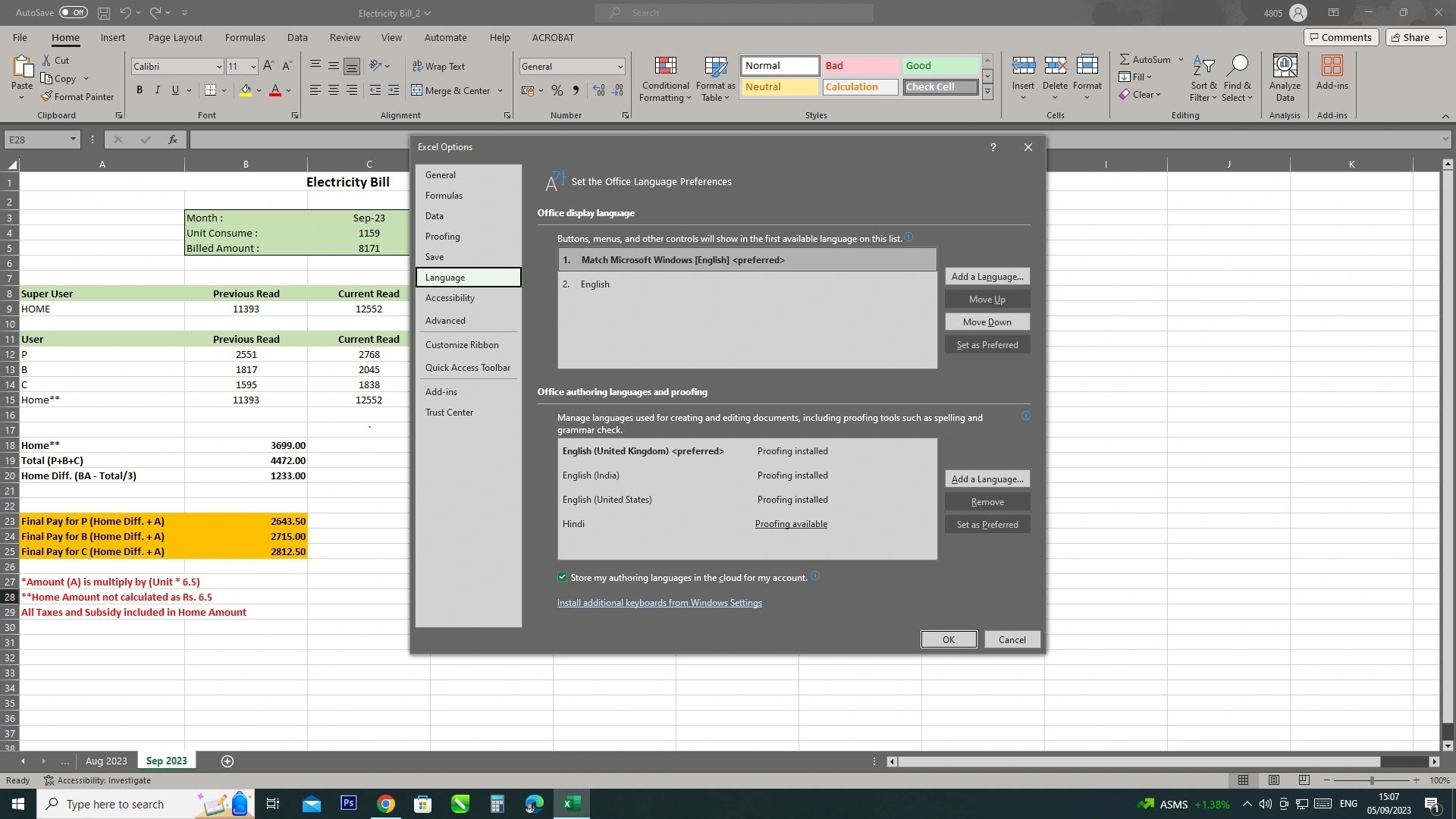Select Proofing in Excel Options
The image size is (1456, 819).
click(x=468, y=237)
